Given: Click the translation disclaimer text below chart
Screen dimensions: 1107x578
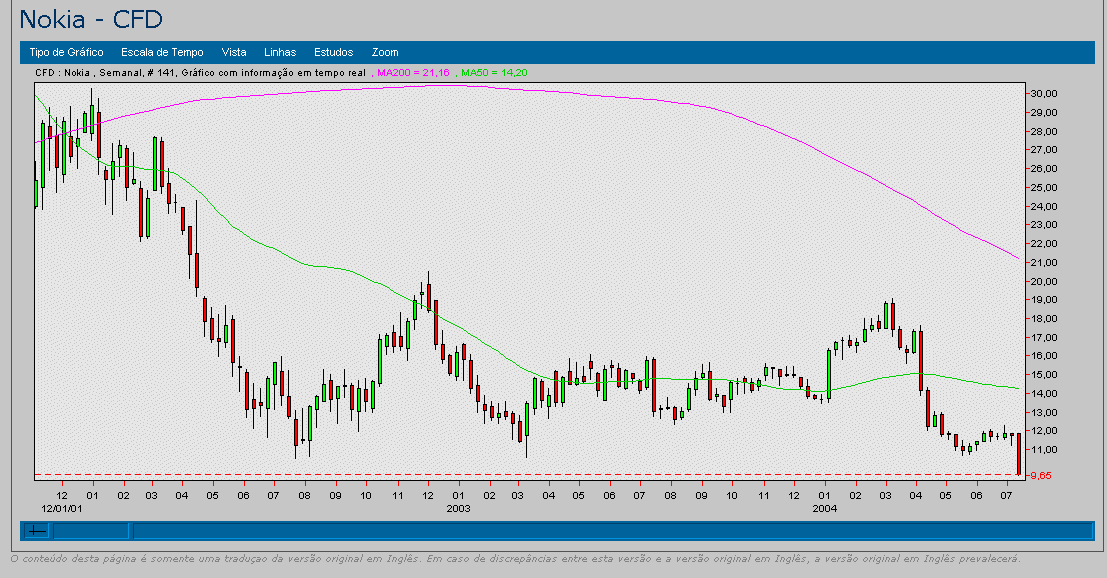Looking at the screenshot, I should pos(515,558).
